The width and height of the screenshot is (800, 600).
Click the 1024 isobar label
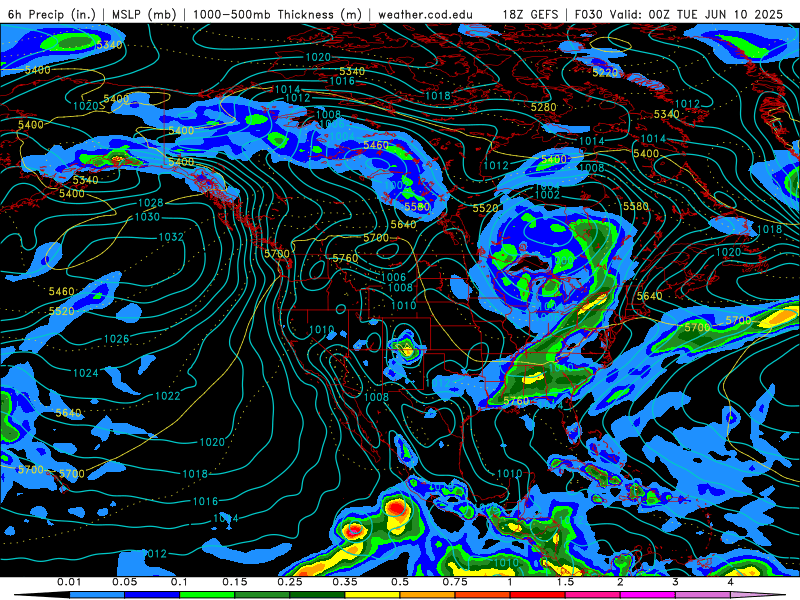[x=86, y=373]
